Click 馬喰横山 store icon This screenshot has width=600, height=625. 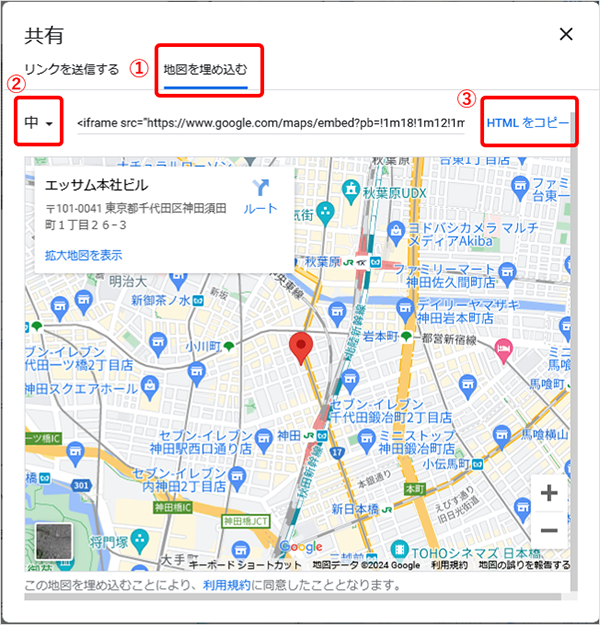(502, 437)
